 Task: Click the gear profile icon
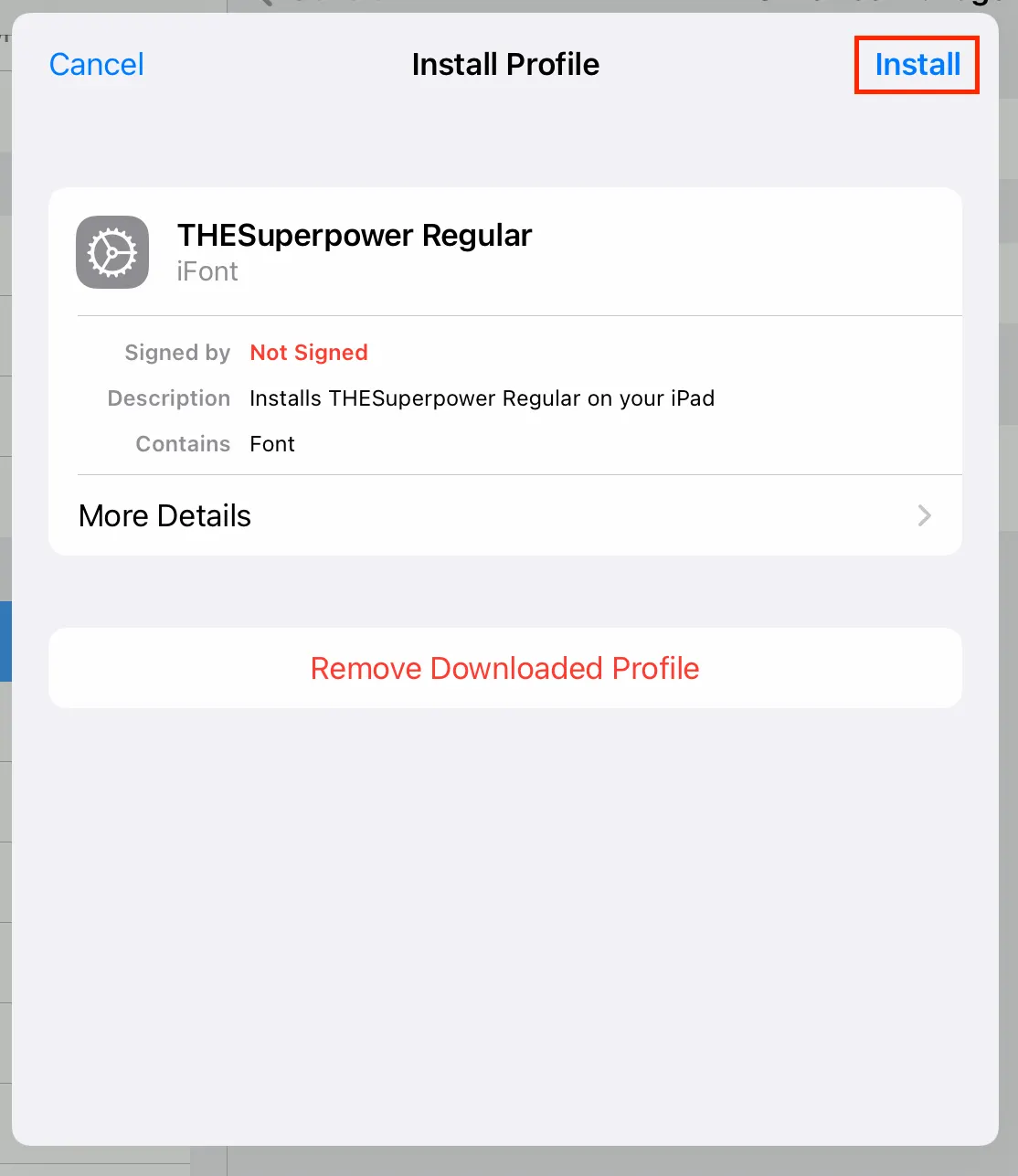point(112,252)
